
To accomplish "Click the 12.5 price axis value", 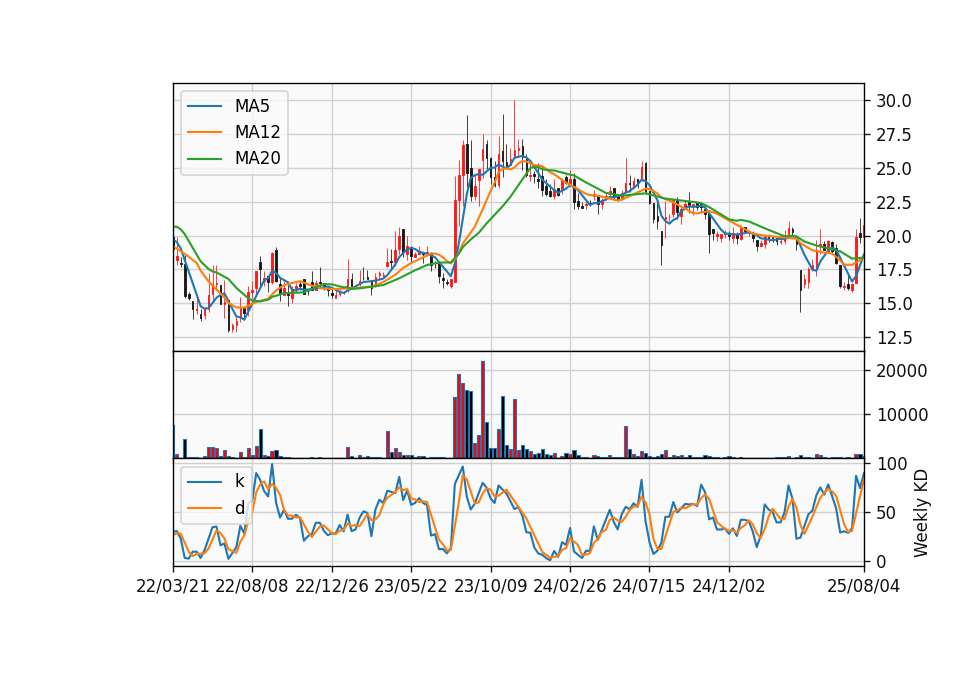I will [x=893, y=338].
